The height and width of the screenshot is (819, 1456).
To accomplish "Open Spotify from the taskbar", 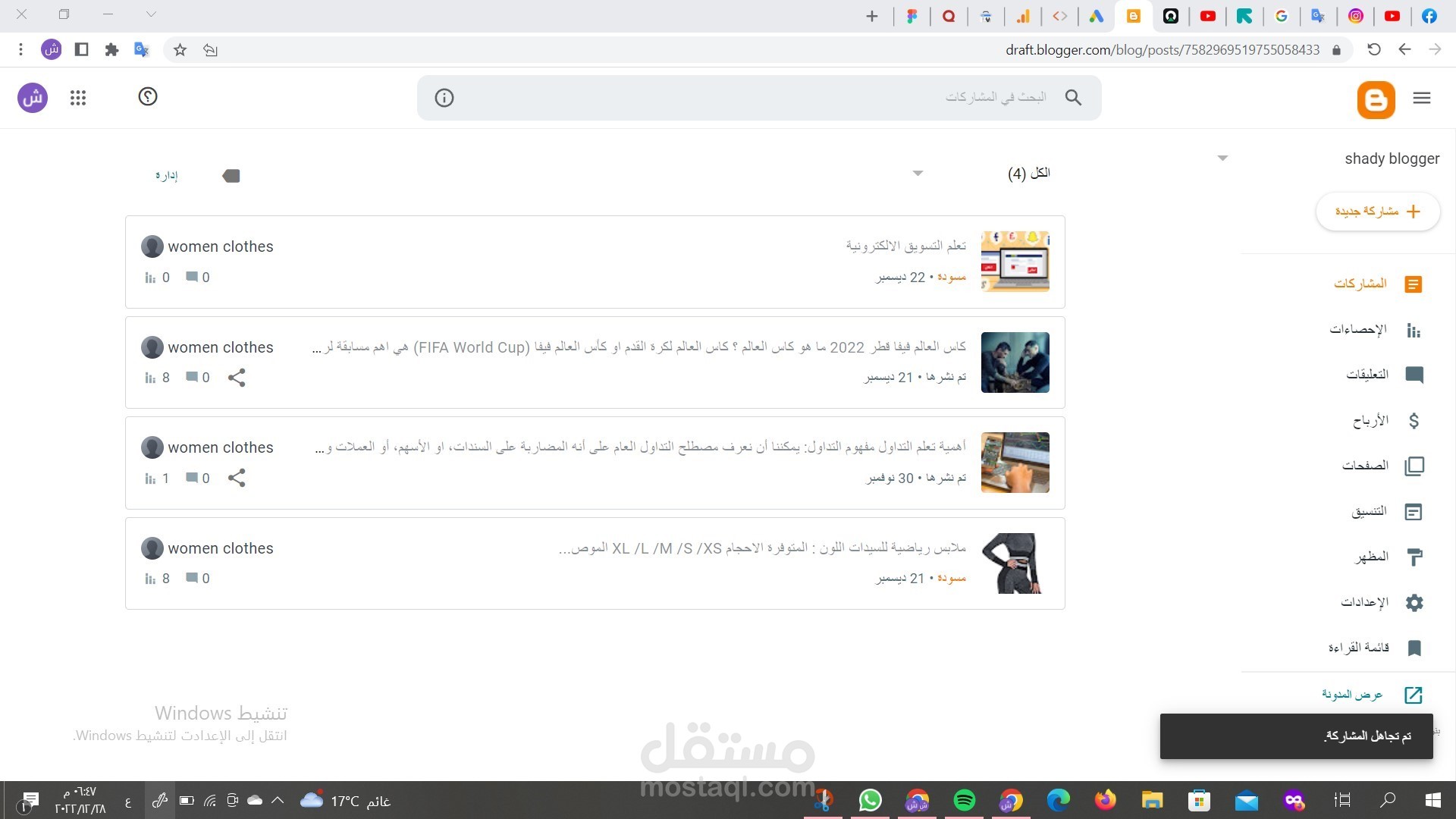I will [x=965, y=800].
